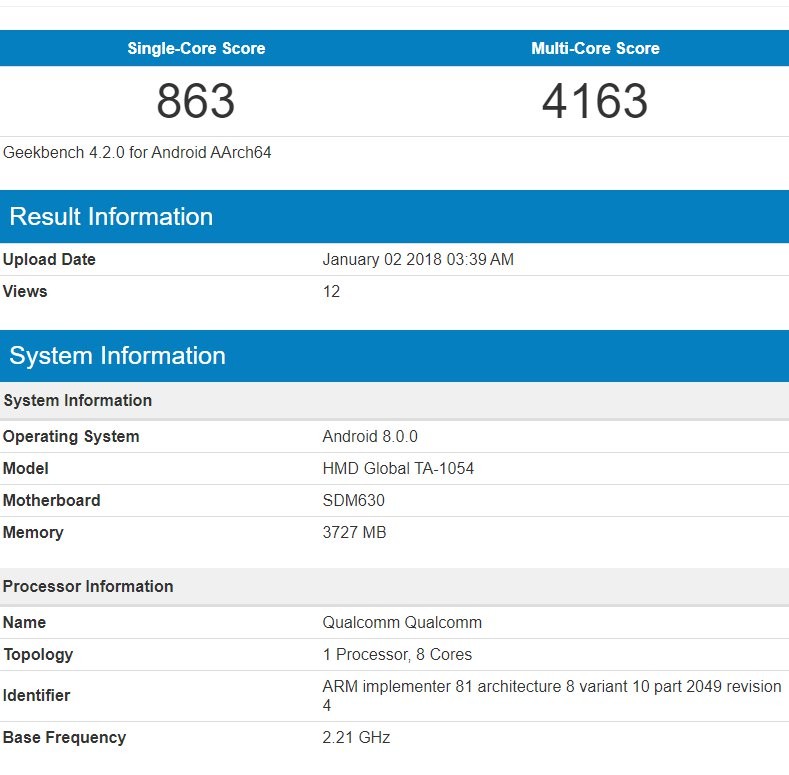Screen dimensions: 789x775
Task: Select the Android 8.0.0 value
Action: pos(370,436)
